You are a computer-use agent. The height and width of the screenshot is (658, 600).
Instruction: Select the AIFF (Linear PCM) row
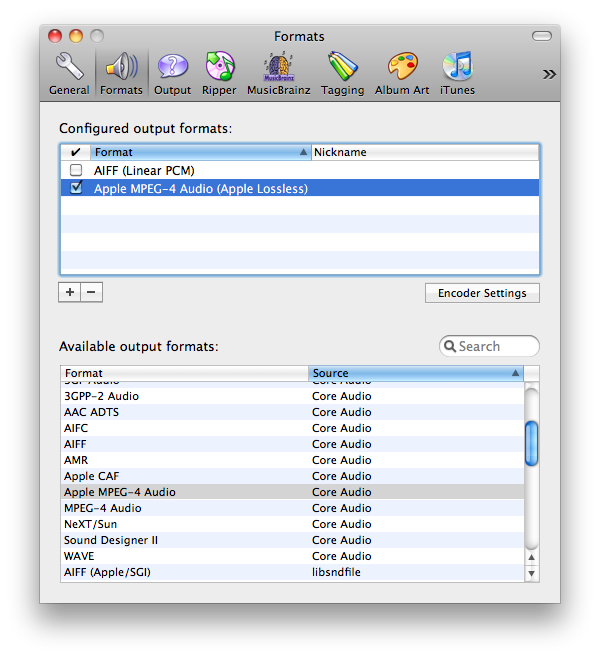coord(300,170)
